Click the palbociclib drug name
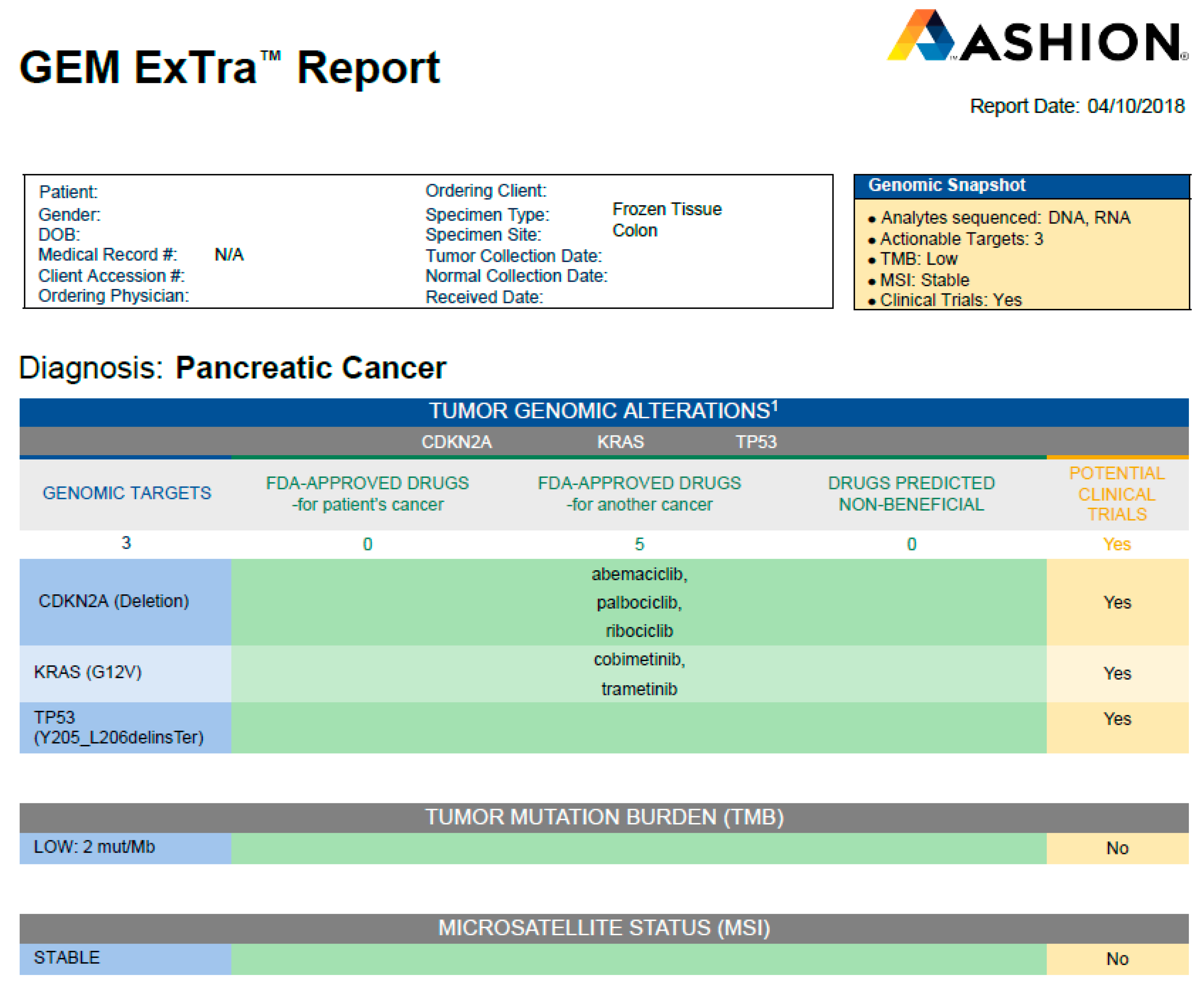The width and height of the screenshot is (1204, 993). click(x=639, y=602)
